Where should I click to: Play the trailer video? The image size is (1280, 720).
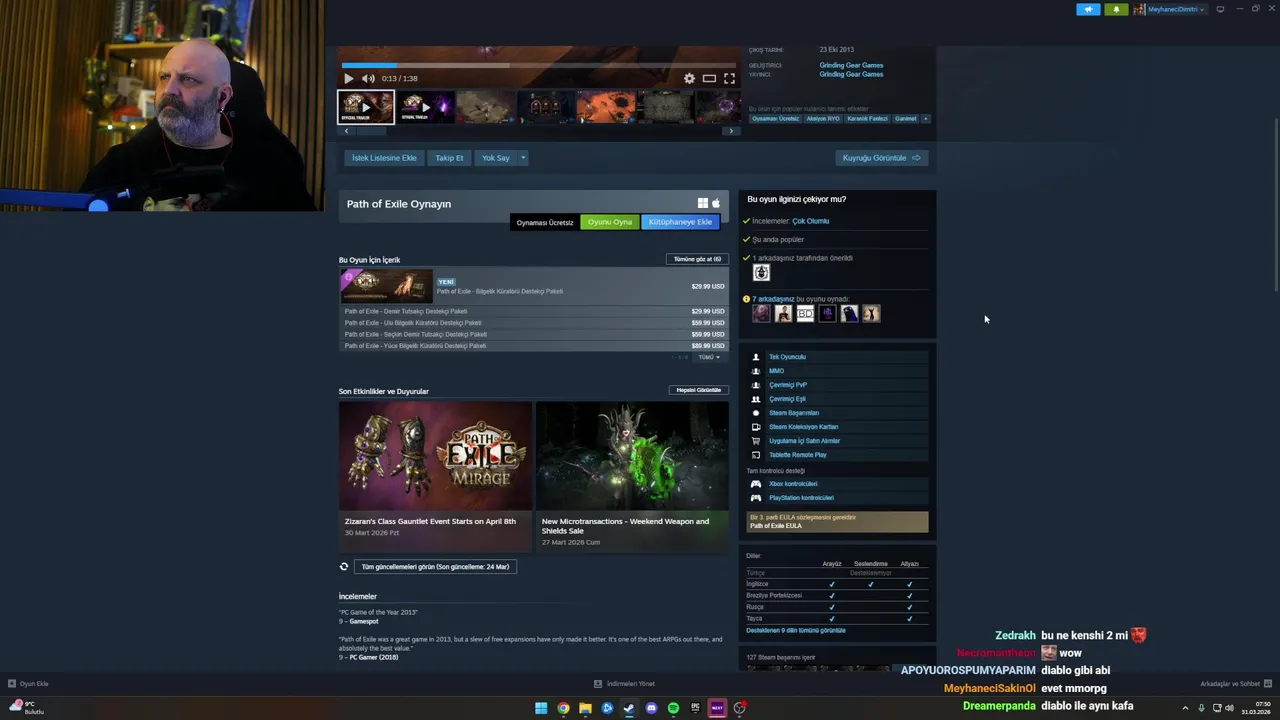click(348, 78)
